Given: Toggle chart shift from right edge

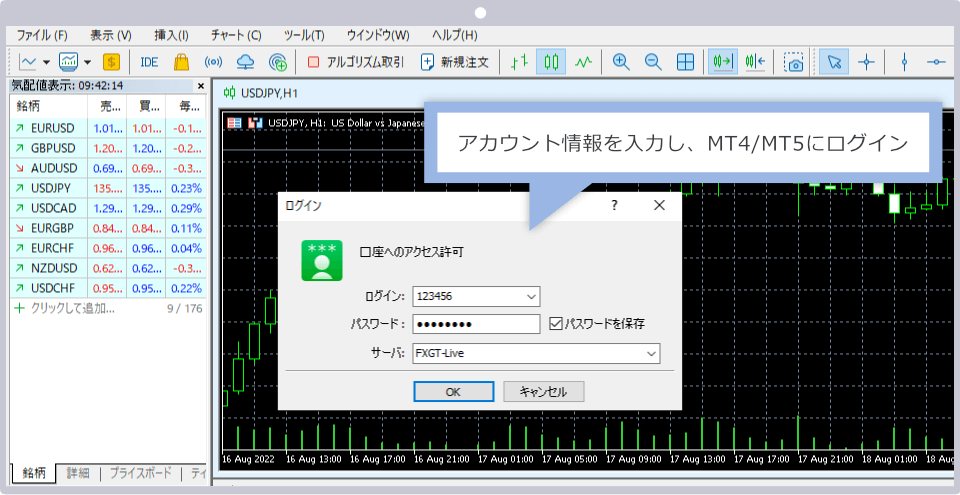Looking at the screenshot, I should (x=756, y=62).
